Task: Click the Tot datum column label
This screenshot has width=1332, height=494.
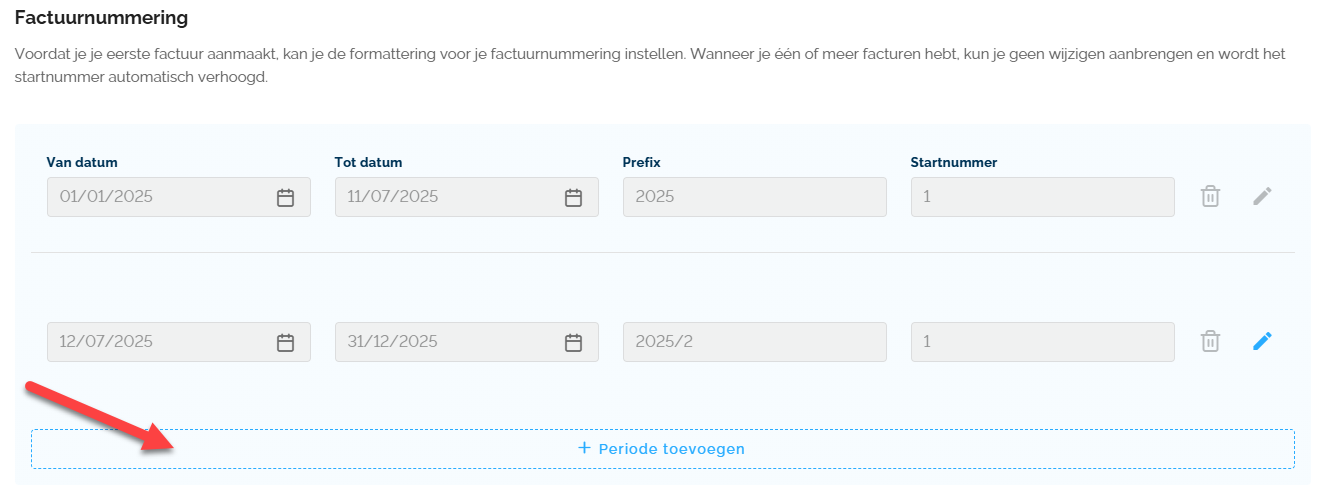Action: [368, 162]
